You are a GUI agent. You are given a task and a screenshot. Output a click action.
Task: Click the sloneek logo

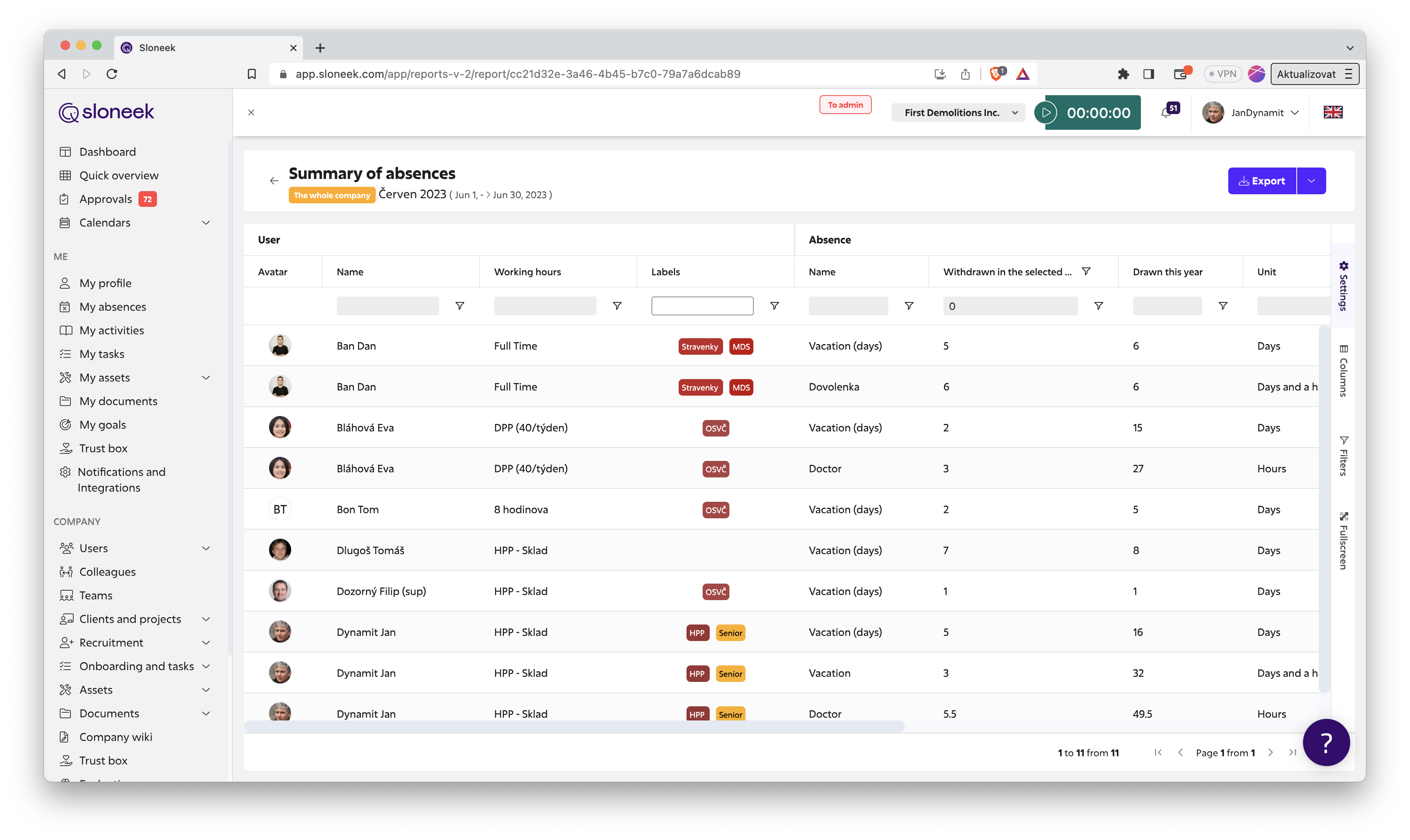[x=107, y=112]
